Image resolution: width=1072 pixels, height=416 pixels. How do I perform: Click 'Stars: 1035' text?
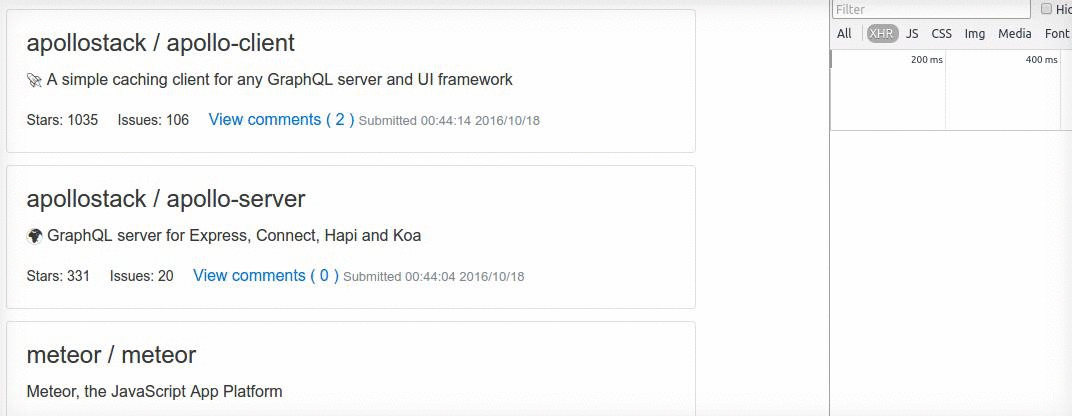[x=62, y=120]
